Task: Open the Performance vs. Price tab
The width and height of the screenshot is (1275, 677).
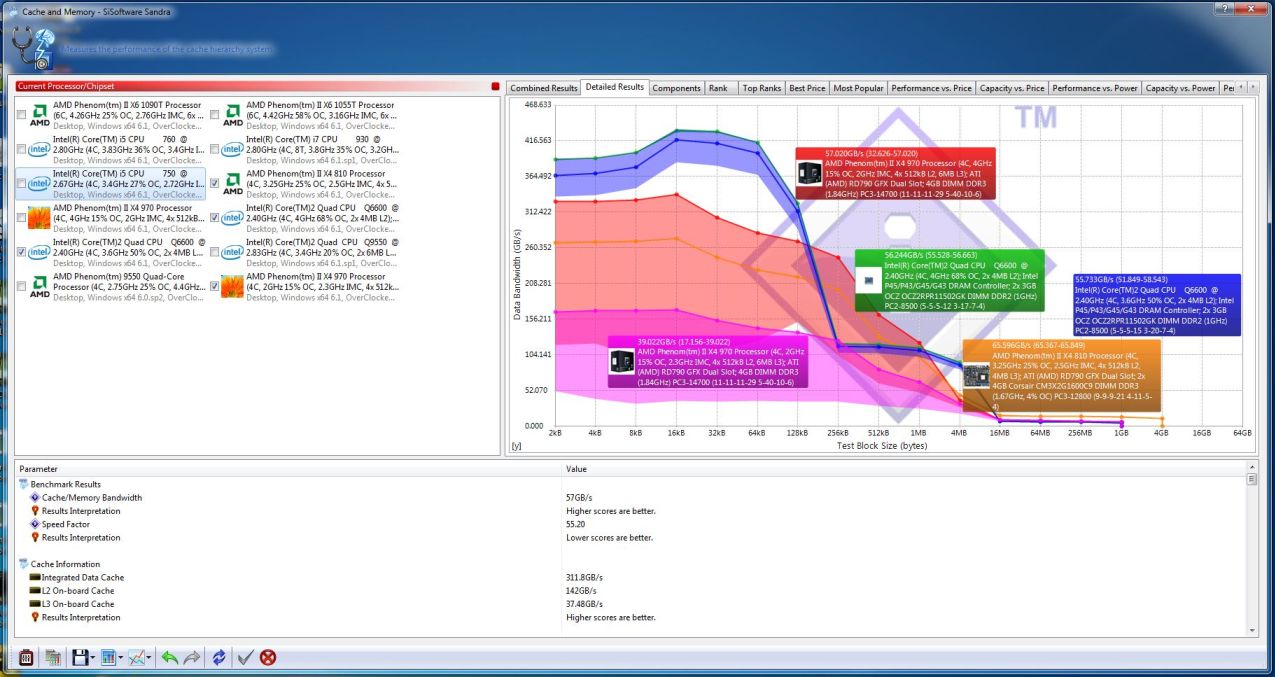Action: coord(931,88)
